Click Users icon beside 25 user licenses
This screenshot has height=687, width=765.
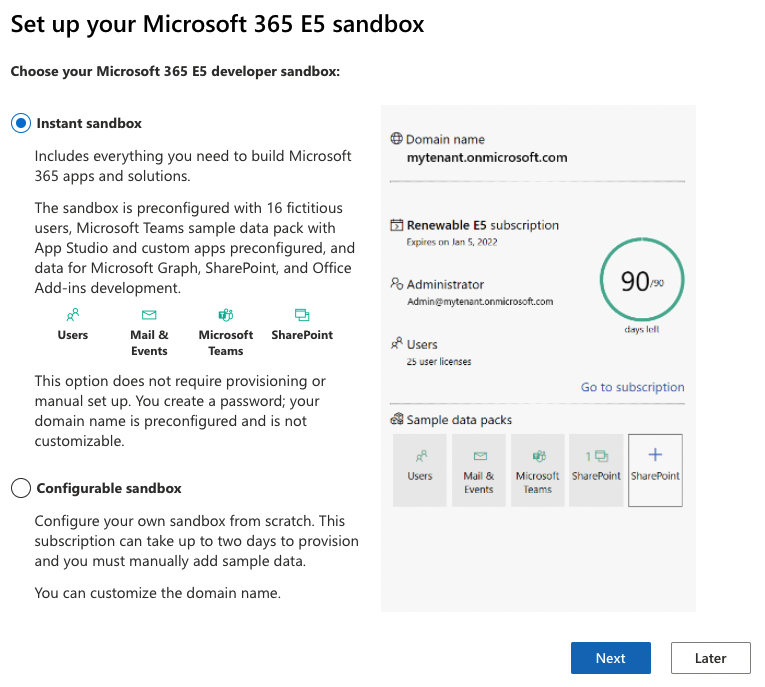[x=396, y=344]
